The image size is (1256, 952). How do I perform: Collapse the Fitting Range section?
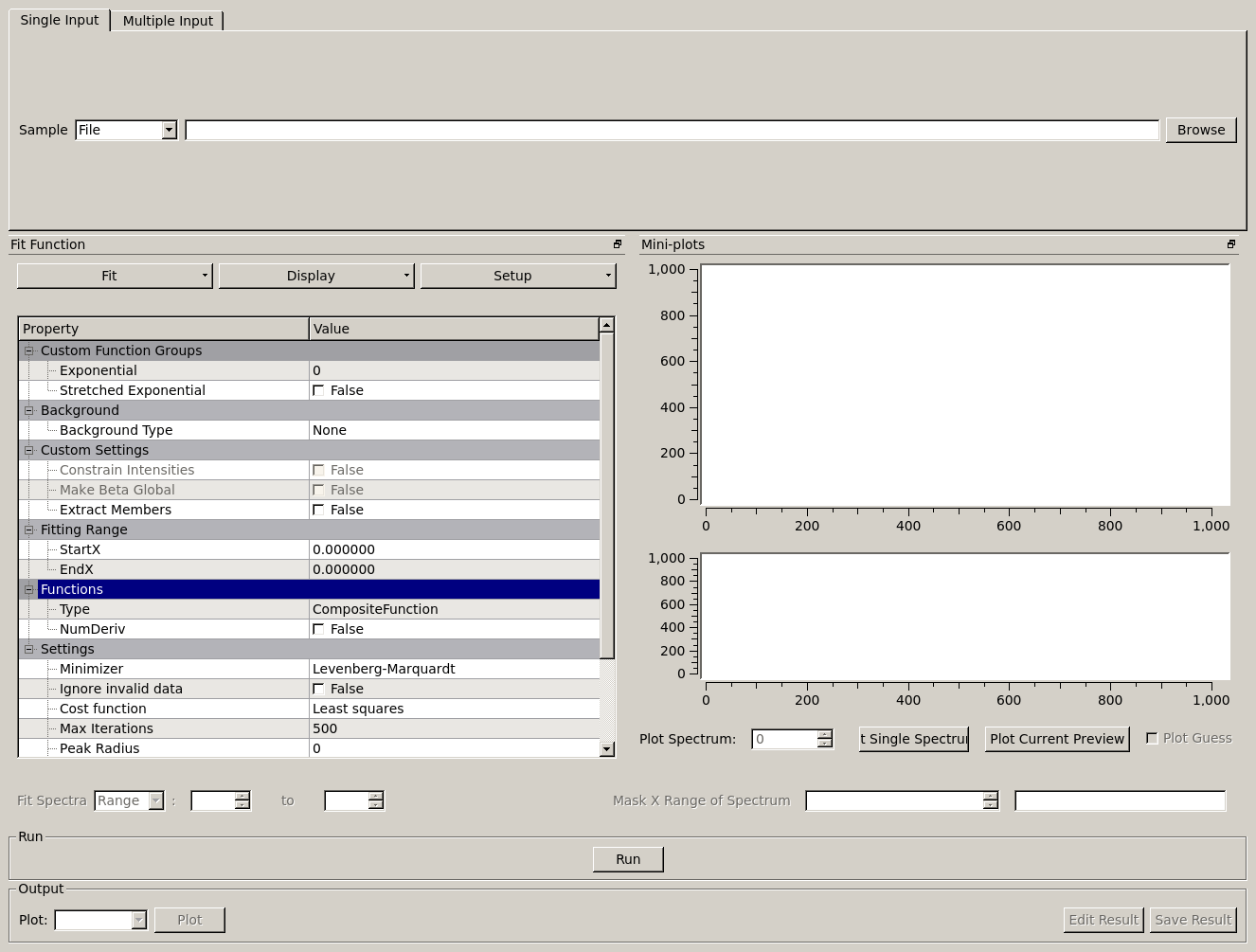point(28,530)
